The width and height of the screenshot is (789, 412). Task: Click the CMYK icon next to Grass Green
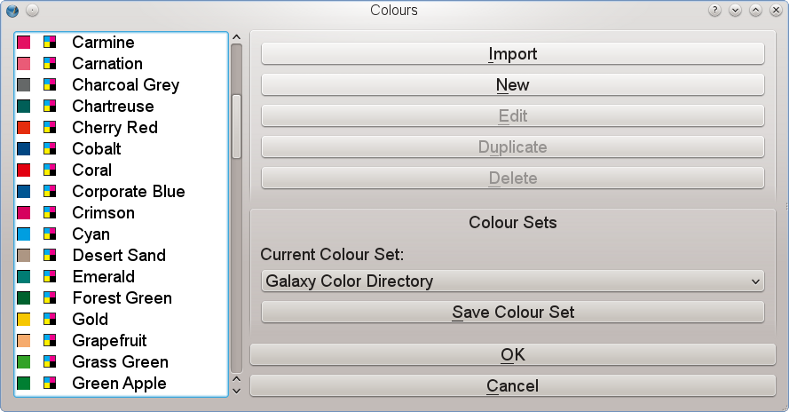pyautogui.click(x=49, y=362)
